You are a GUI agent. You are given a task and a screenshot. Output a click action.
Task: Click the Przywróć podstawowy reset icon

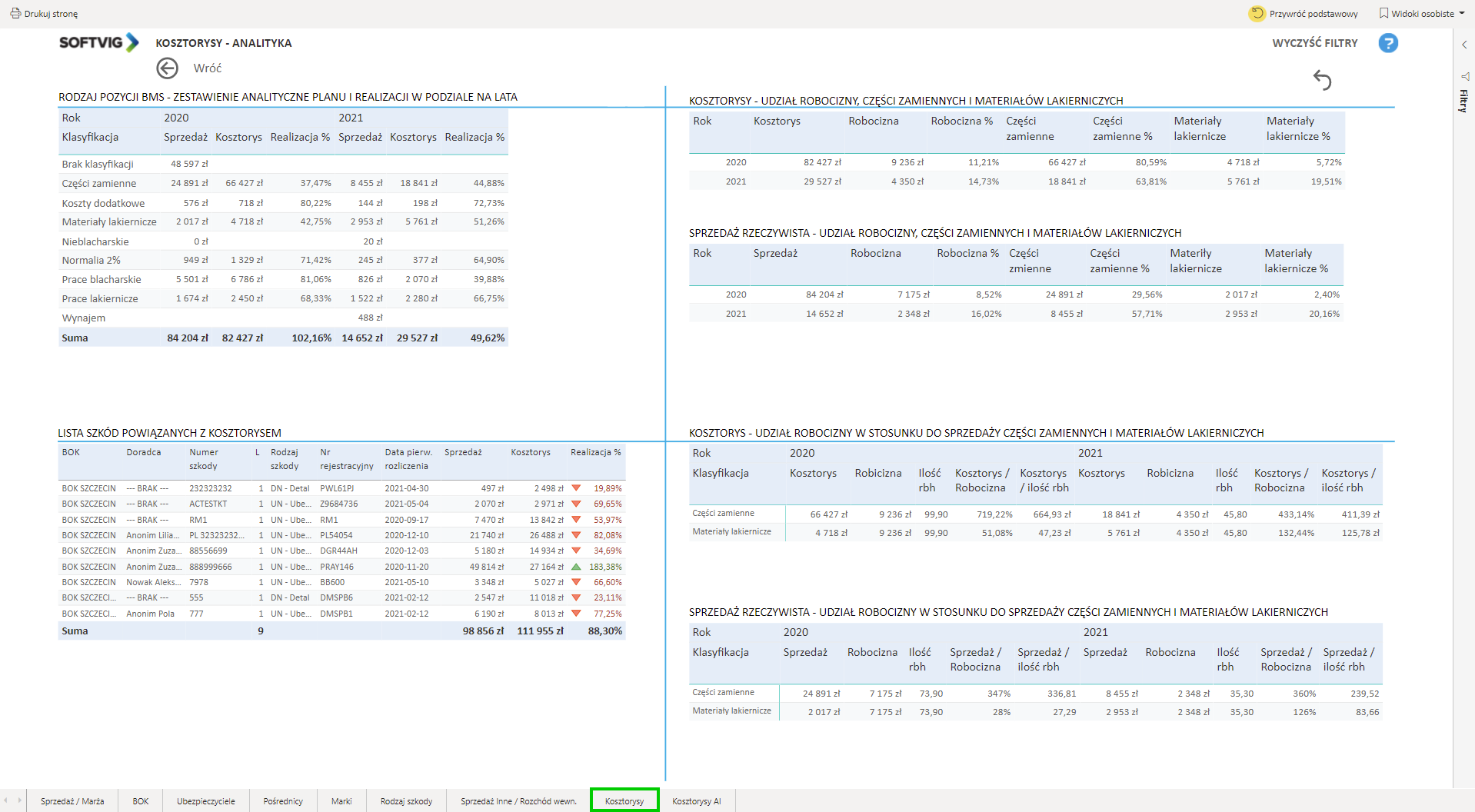[1257, 13]
